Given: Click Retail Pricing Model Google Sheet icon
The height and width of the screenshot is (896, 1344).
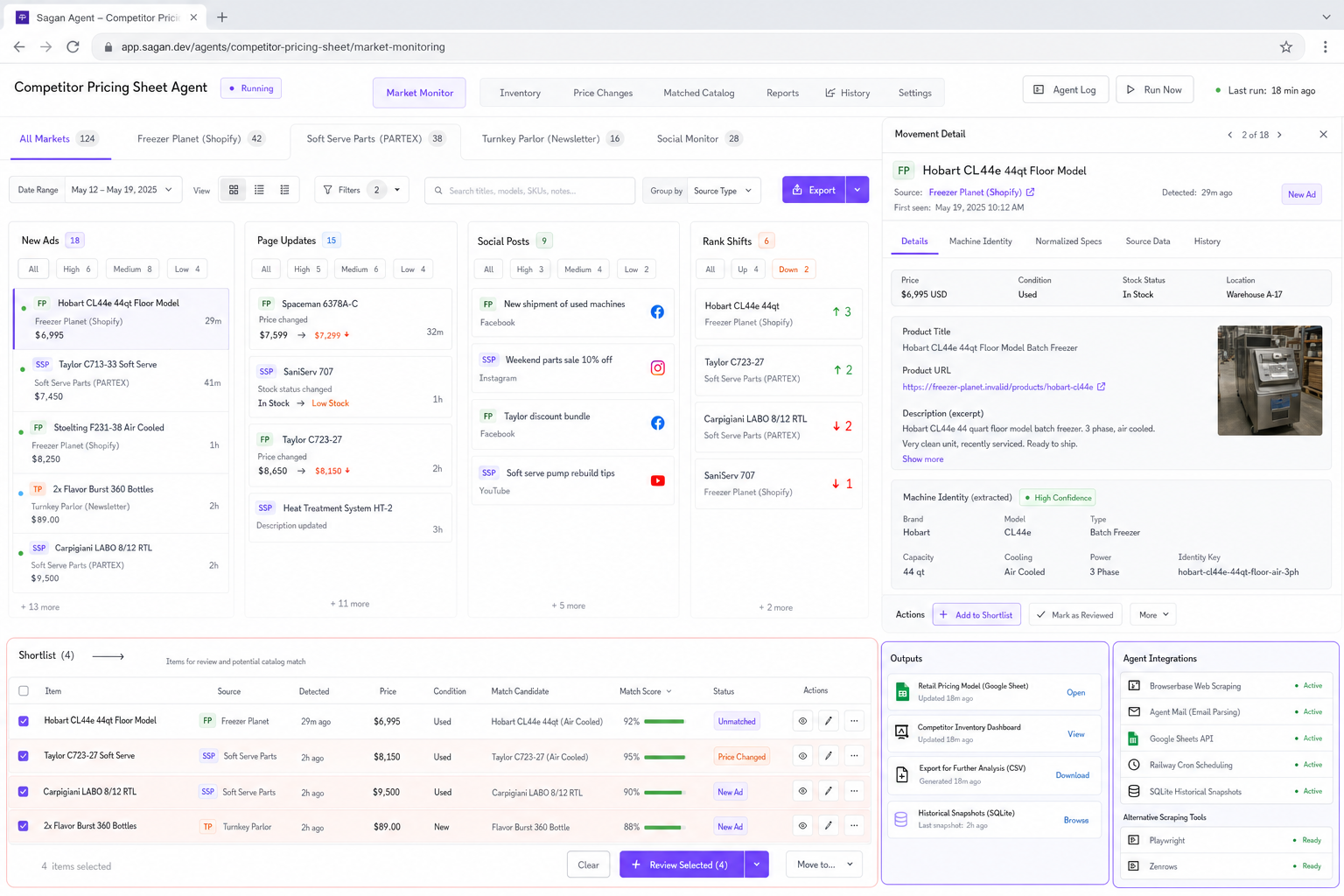Looking at the screenshot, I should click(902, 692).
